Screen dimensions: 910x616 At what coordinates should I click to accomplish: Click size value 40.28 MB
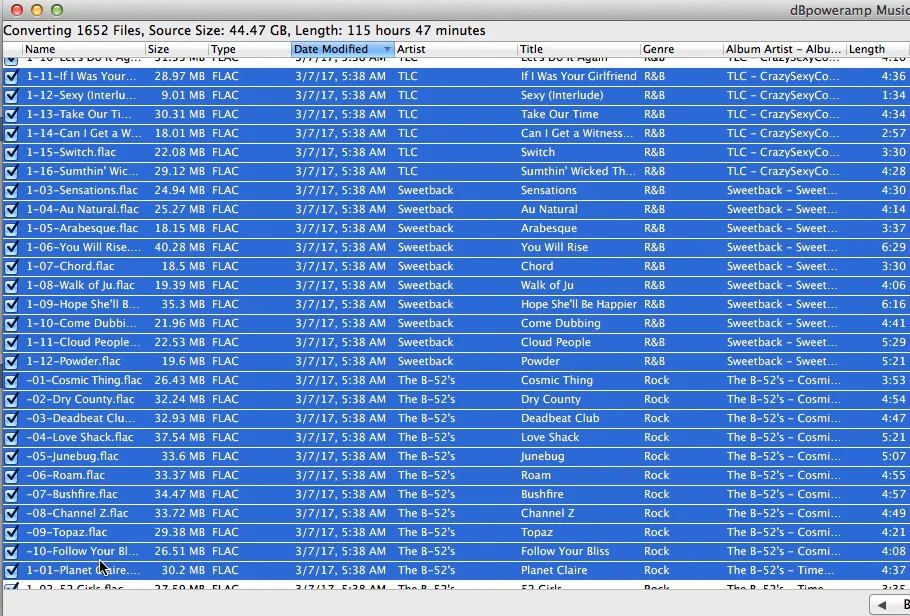coord(179,247)
